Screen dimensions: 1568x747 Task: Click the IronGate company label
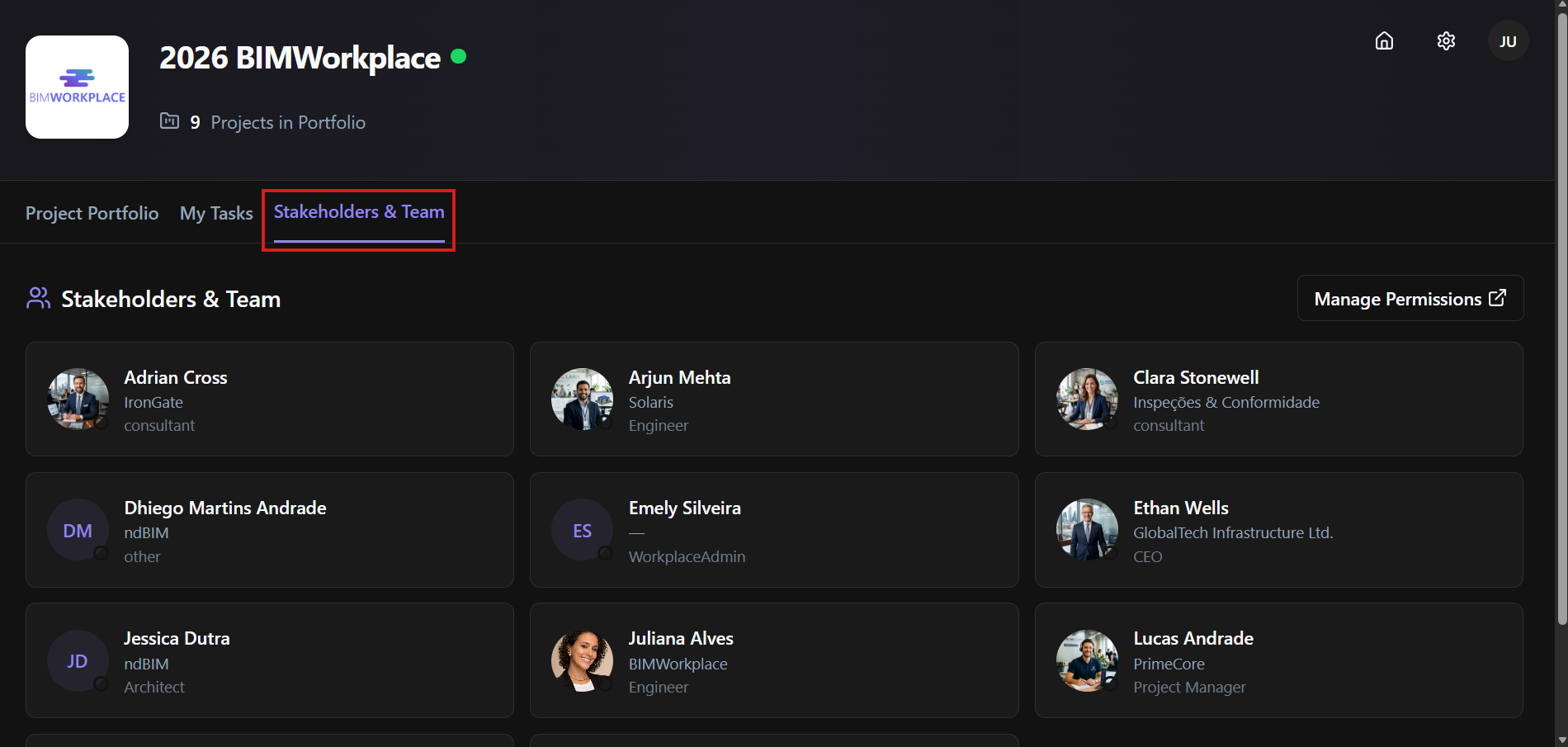click(153, 402)
